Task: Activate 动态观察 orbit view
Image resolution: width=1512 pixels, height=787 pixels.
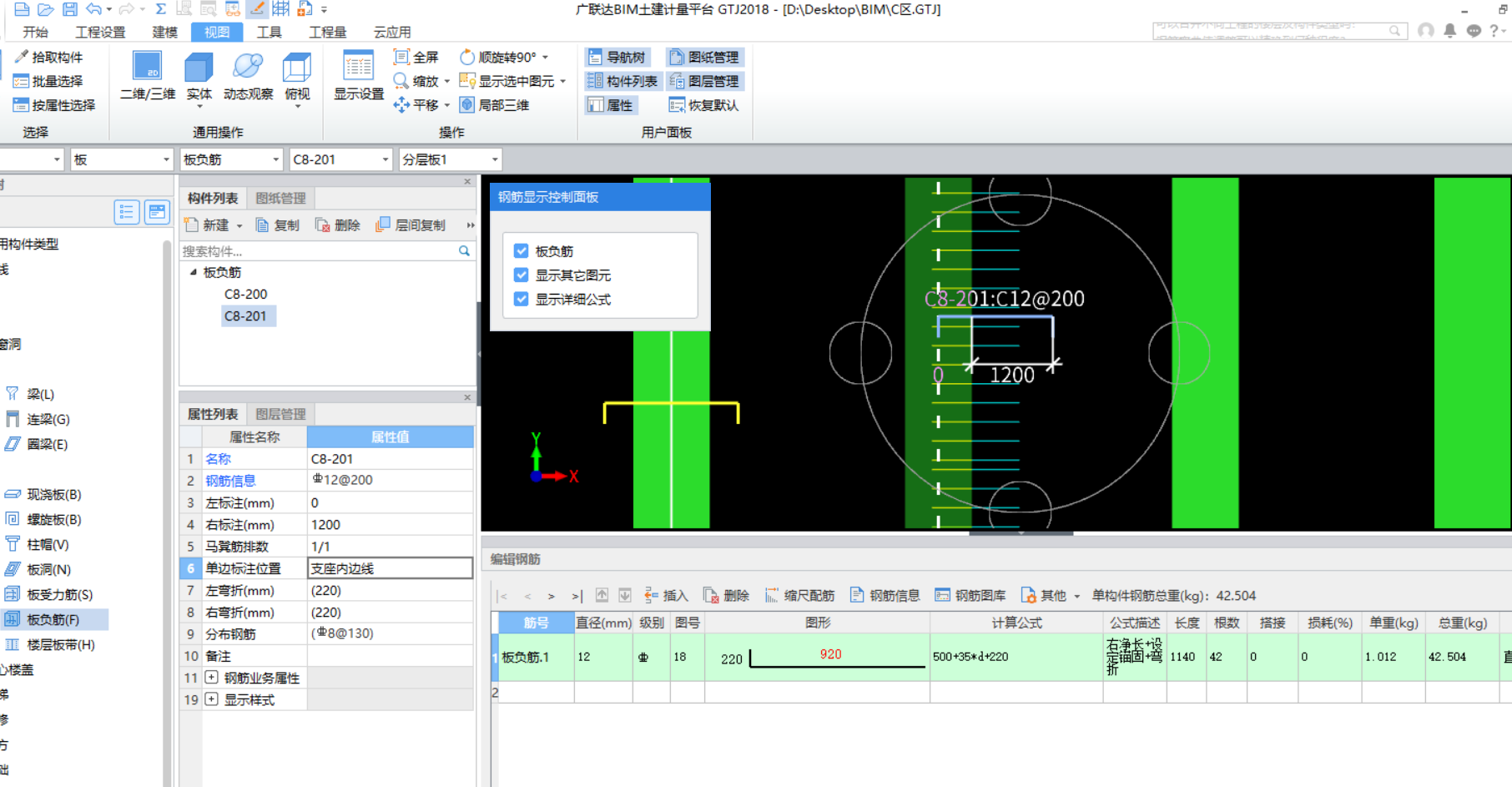Action: (x=248, y=76)
